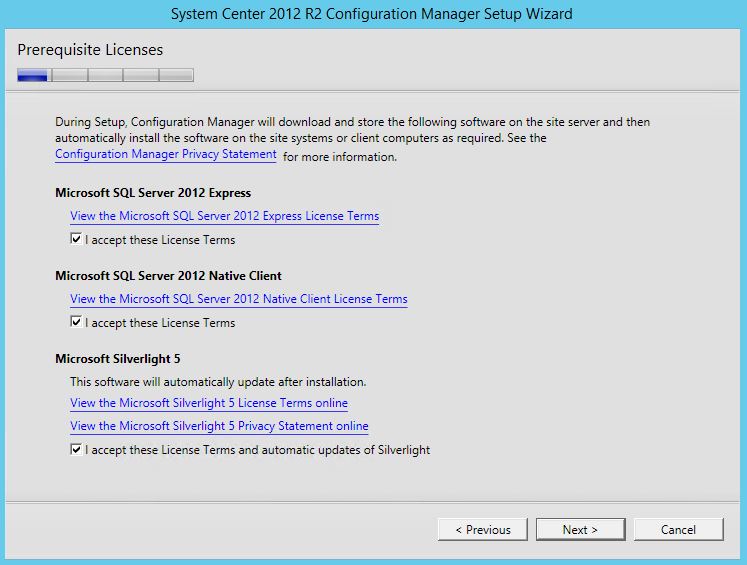View the SQL Server 2012 Express License Terms
747x565 pixels.
tap(224, 216)
